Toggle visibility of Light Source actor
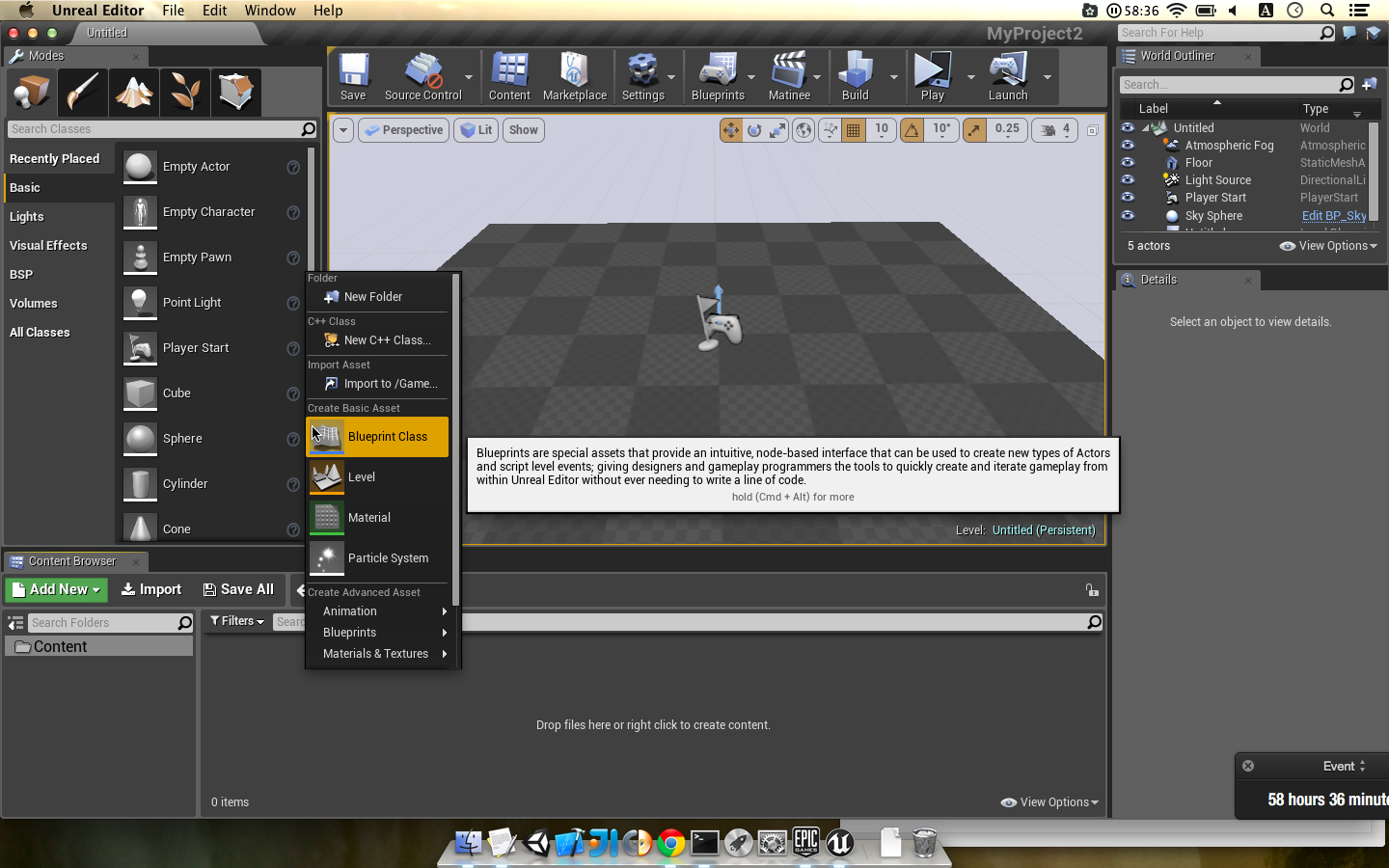This screenshot has height=868, width=1389. click(x=1128, y=179)
